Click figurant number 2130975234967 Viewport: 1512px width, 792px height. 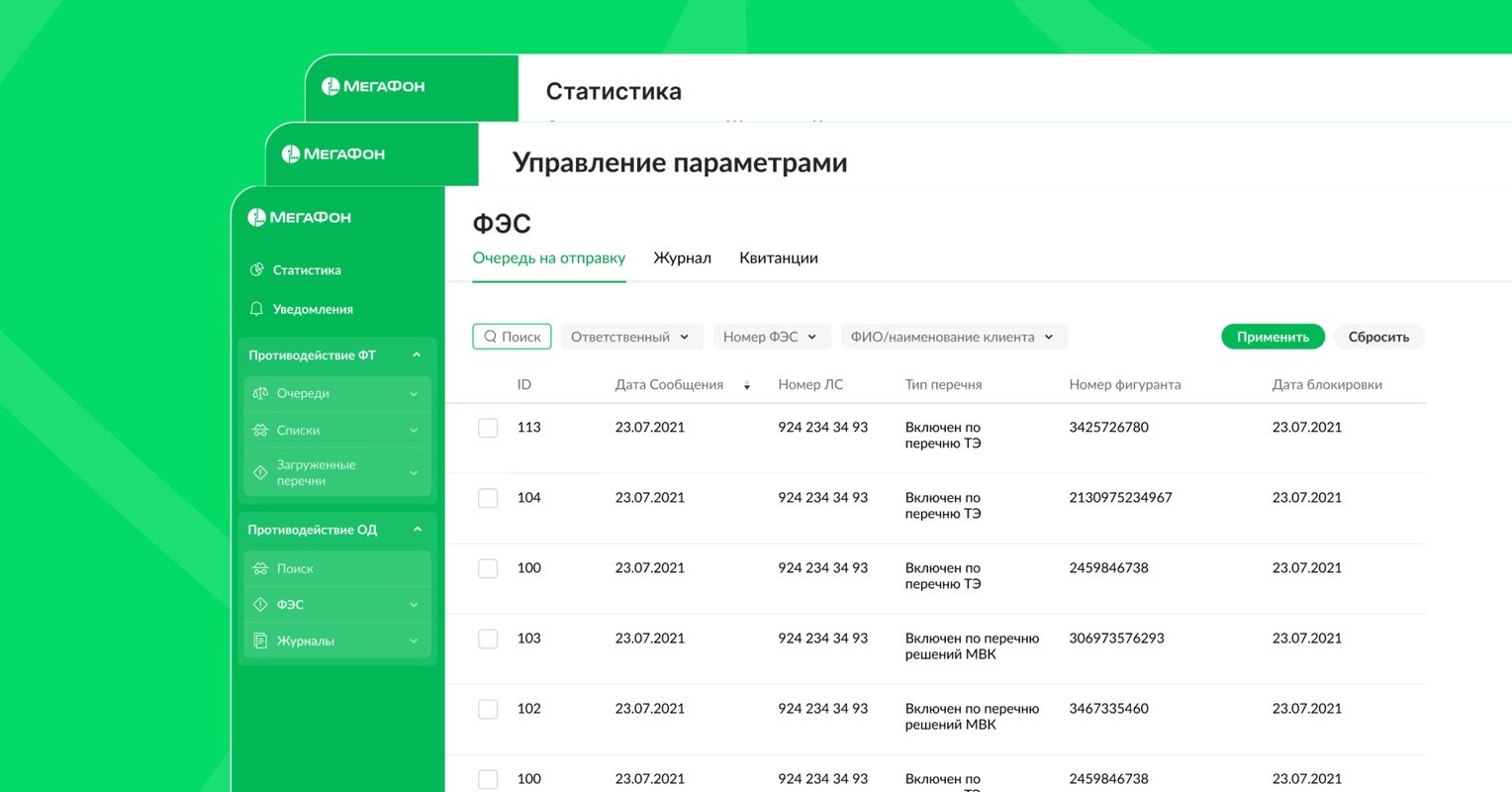point(1120,498)
